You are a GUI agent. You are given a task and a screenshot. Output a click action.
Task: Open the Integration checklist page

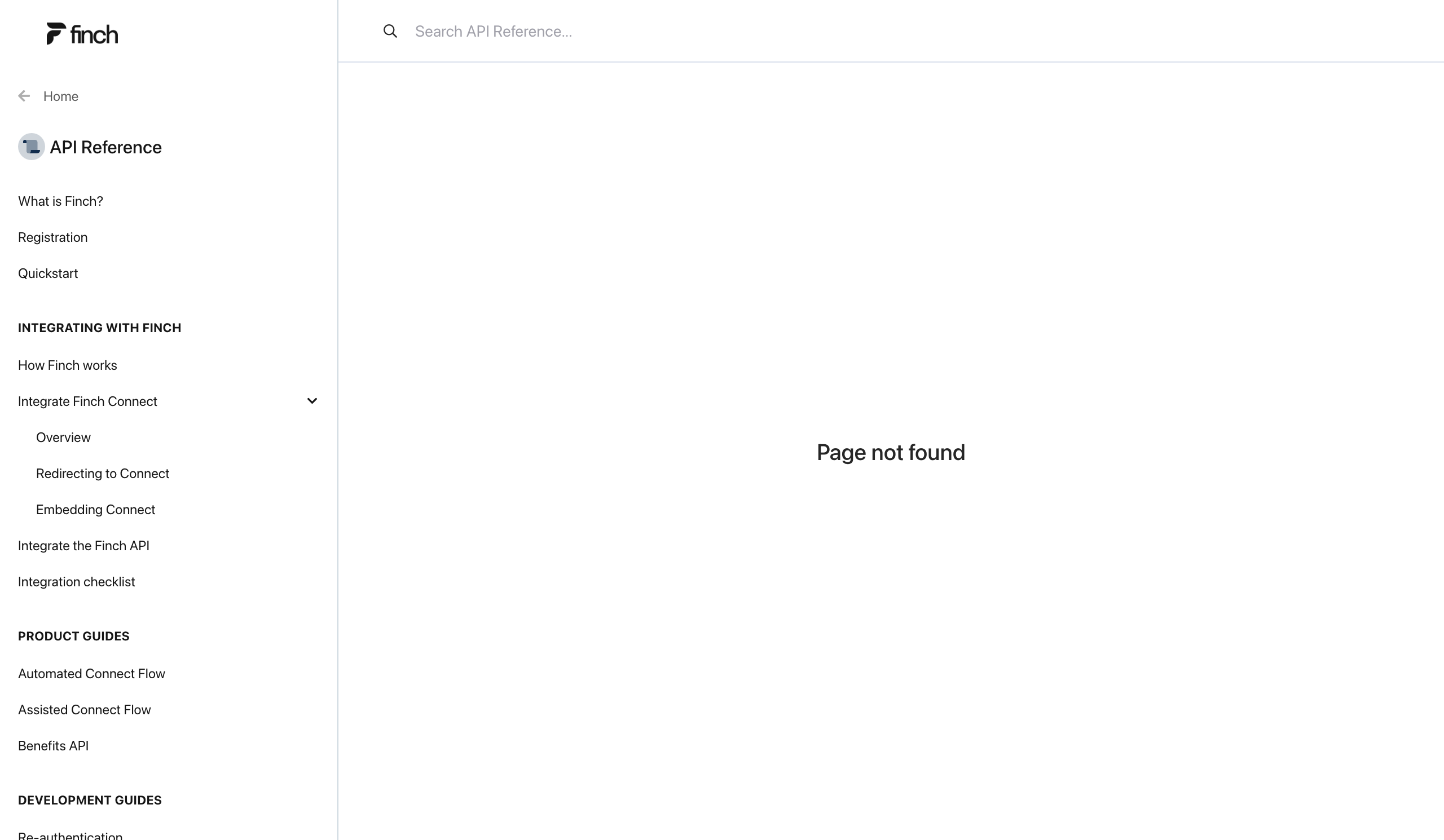point(76,582)
